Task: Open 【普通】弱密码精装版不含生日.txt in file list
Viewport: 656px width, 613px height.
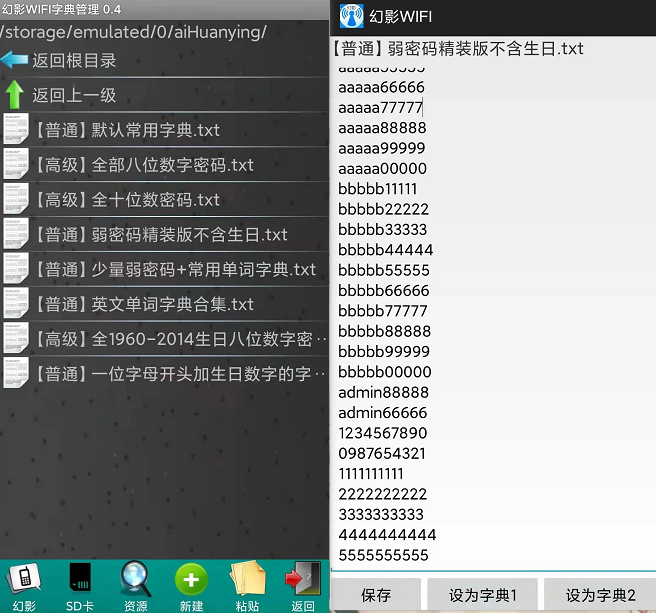Action: [x=164, y=234]
